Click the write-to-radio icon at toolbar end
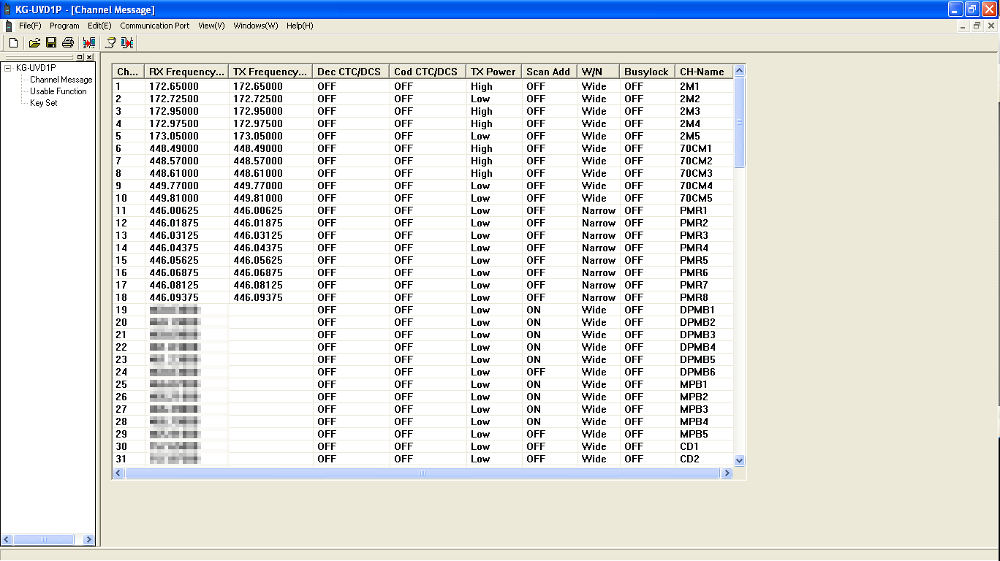Screen dimensions: 1000x561 click(x=127, y=43)
